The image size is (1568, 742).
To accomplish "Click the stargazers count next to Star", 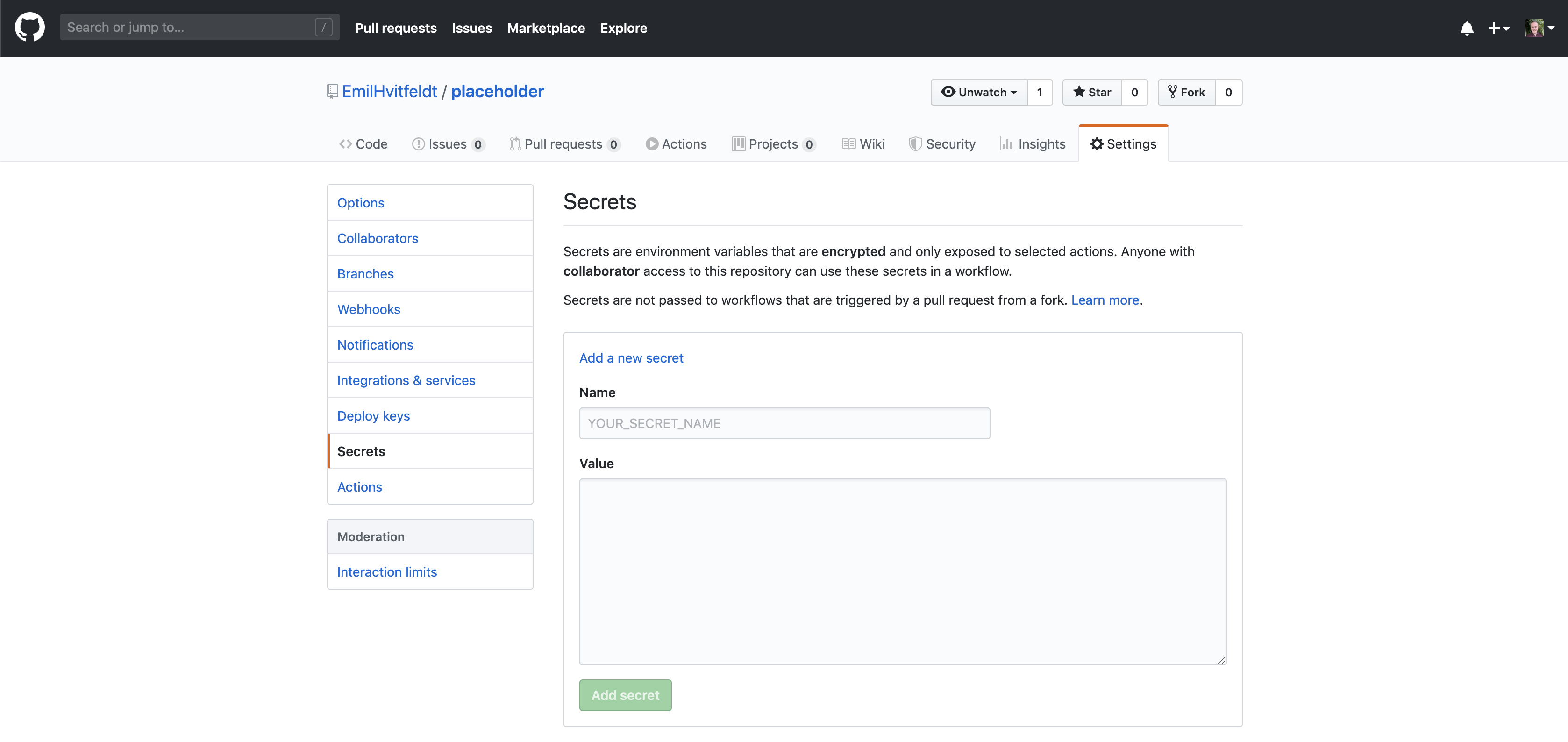I will click(1134, 92).
